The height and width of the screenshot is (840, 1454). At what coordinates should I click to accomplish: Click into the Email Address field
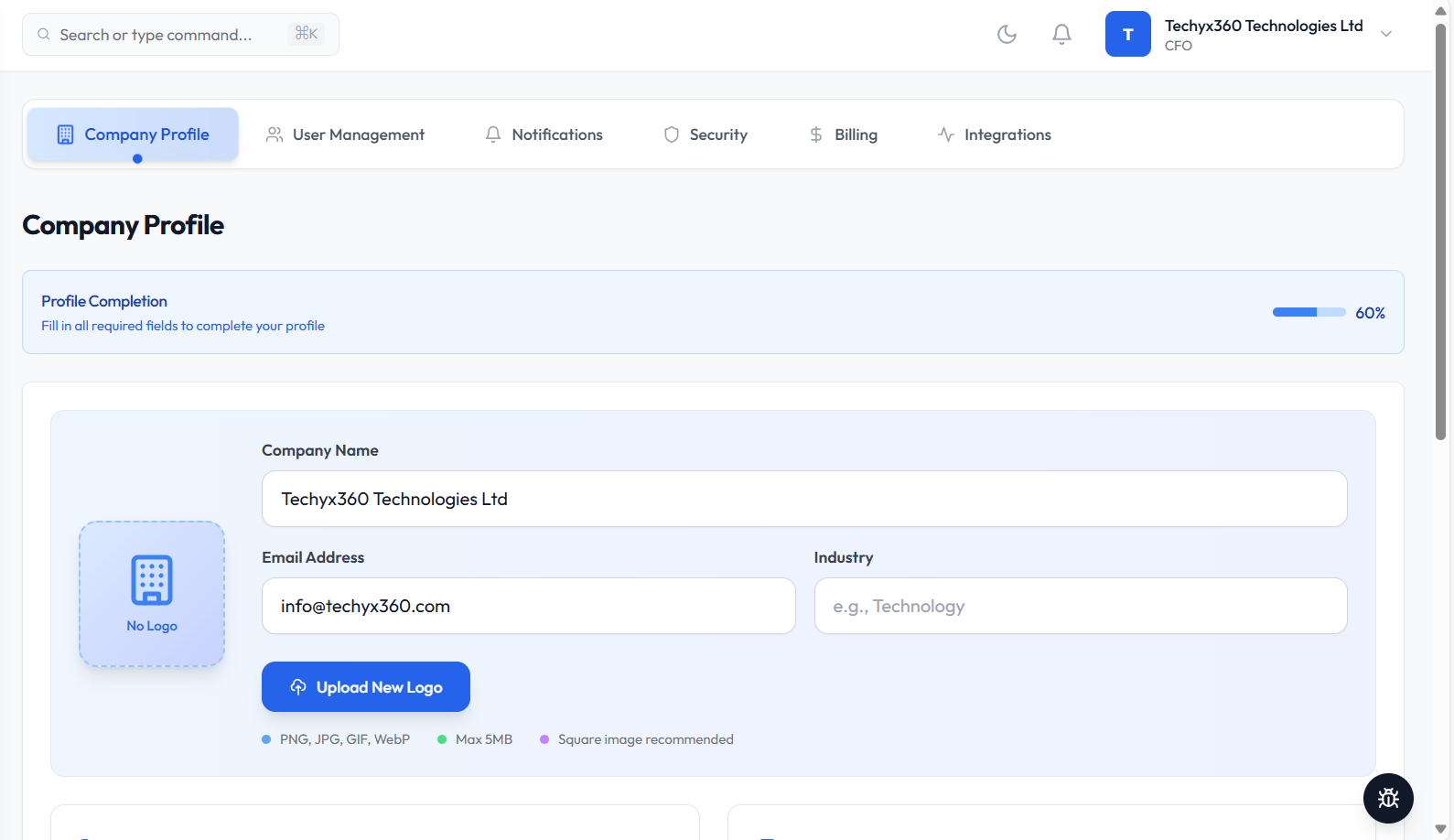[528, 606]
